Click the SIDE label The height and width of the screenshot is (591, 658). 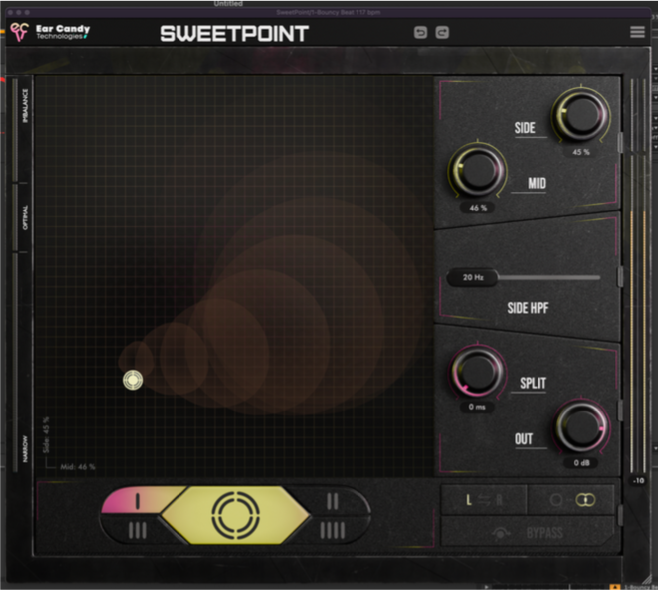pos(525,128)
